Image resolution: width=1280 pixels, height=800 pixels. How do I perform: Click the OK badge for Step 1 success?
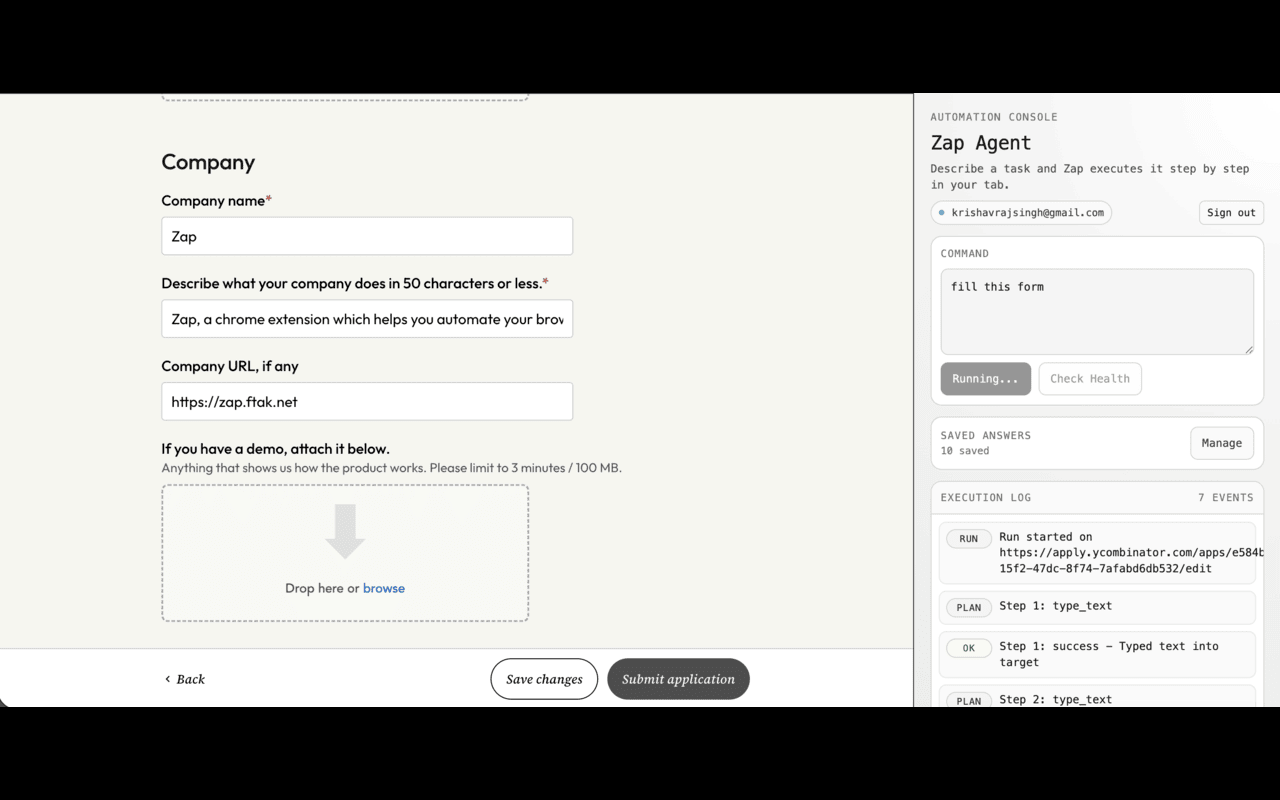click(969, 648)
